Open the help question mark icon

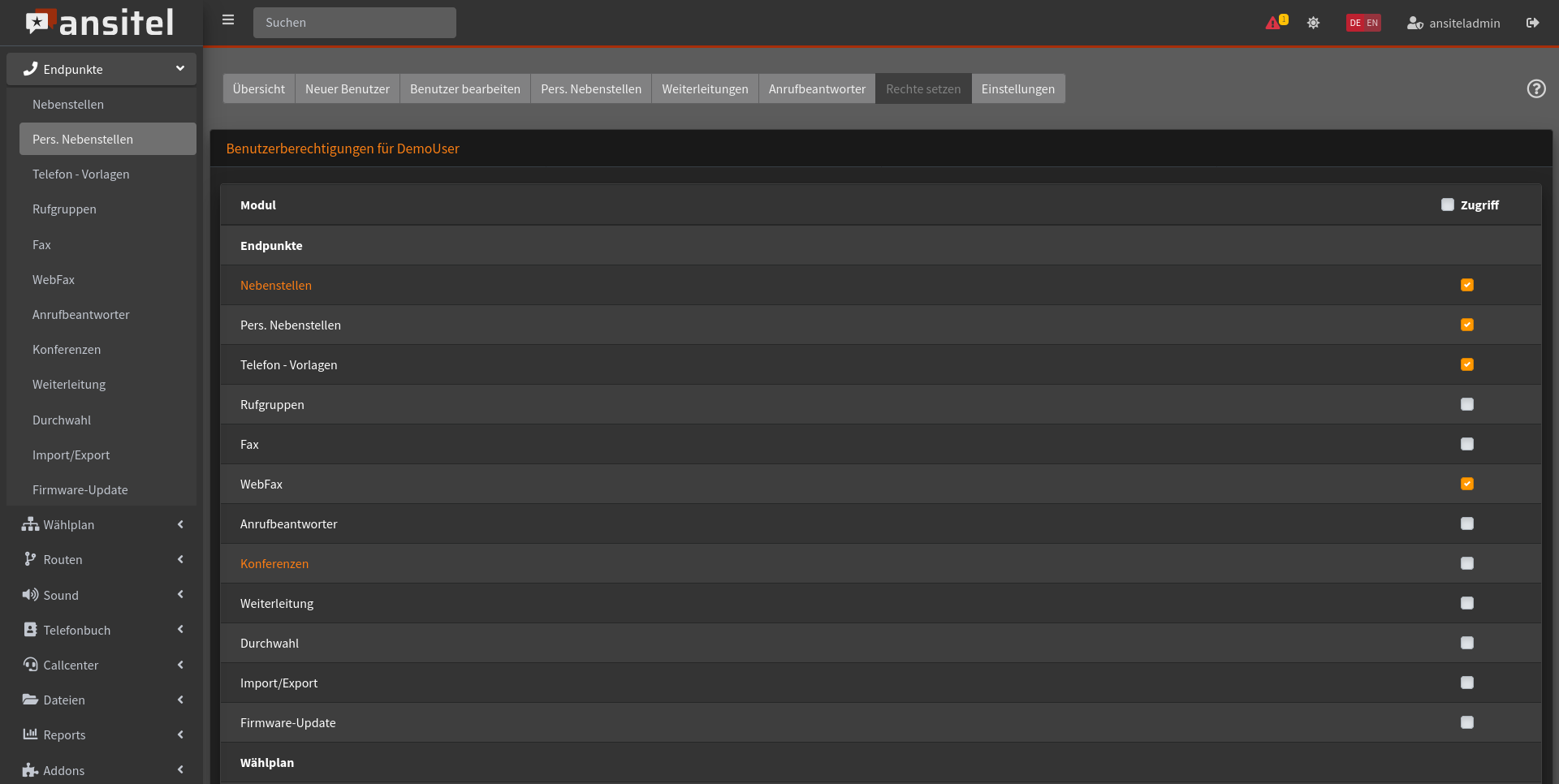(x=1535, y=88)
